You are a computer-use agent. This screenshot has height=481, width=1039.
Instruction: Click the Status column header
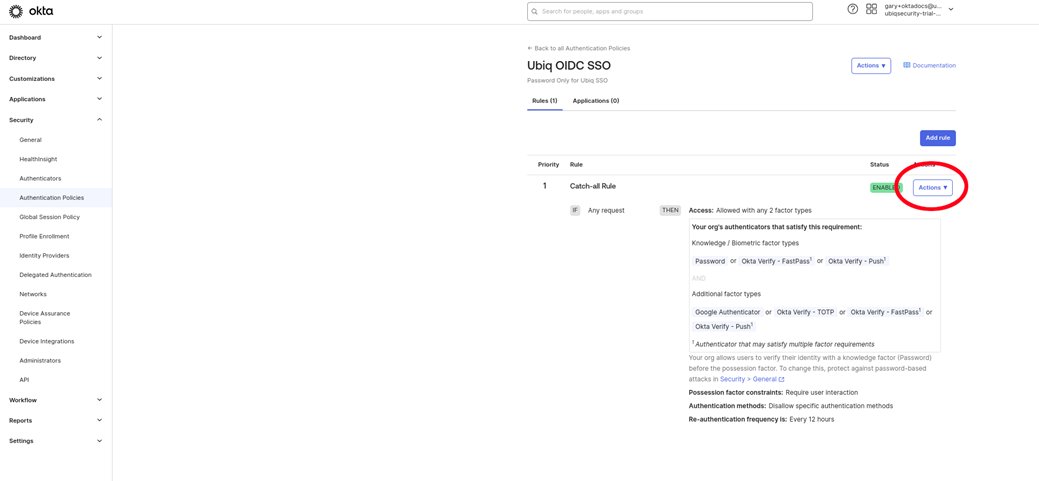[x=879, y=164]
